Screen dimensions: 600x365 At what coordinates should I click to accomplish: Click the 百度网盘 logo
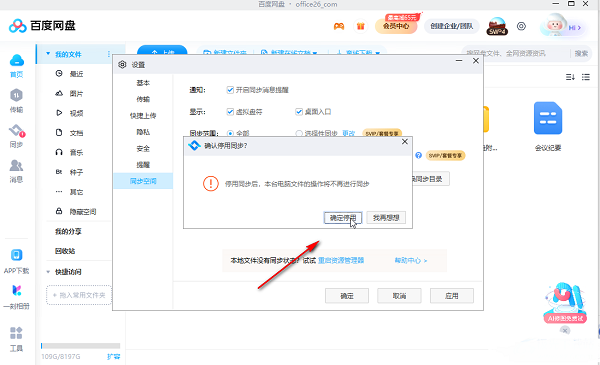[42, 26]
